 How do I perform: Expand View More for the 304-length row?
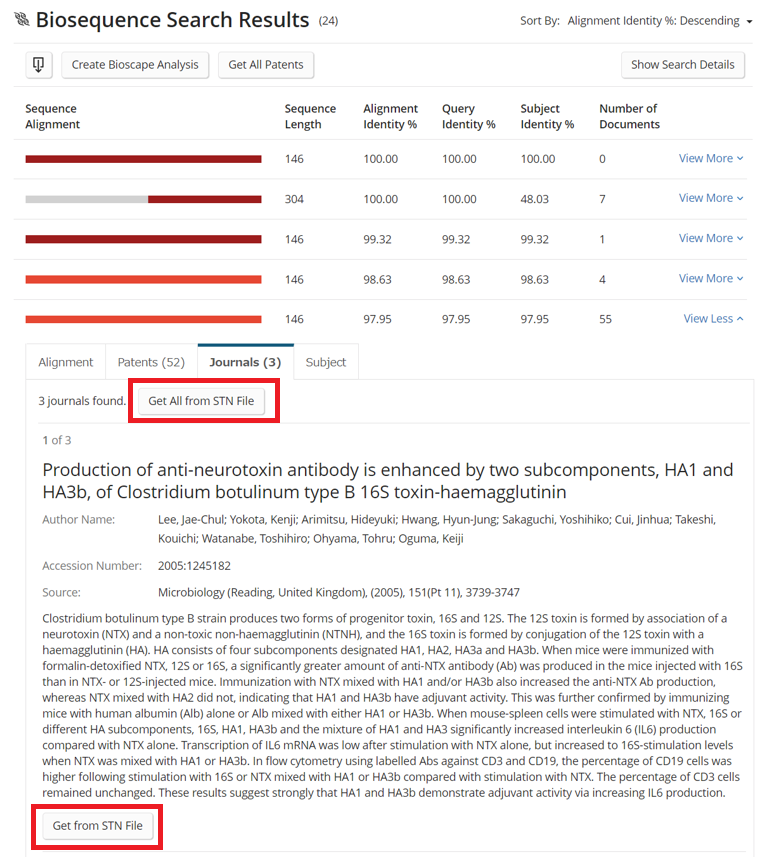click(x=711, y=198)
